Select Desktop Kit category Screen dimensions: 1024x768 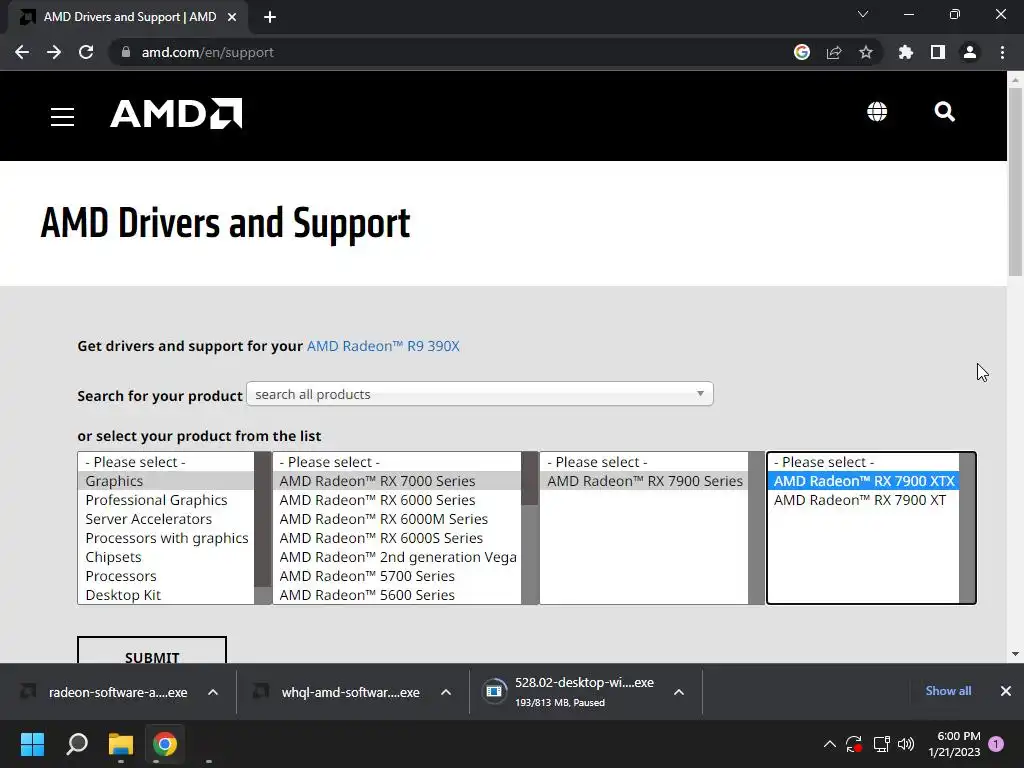(166, 594)
